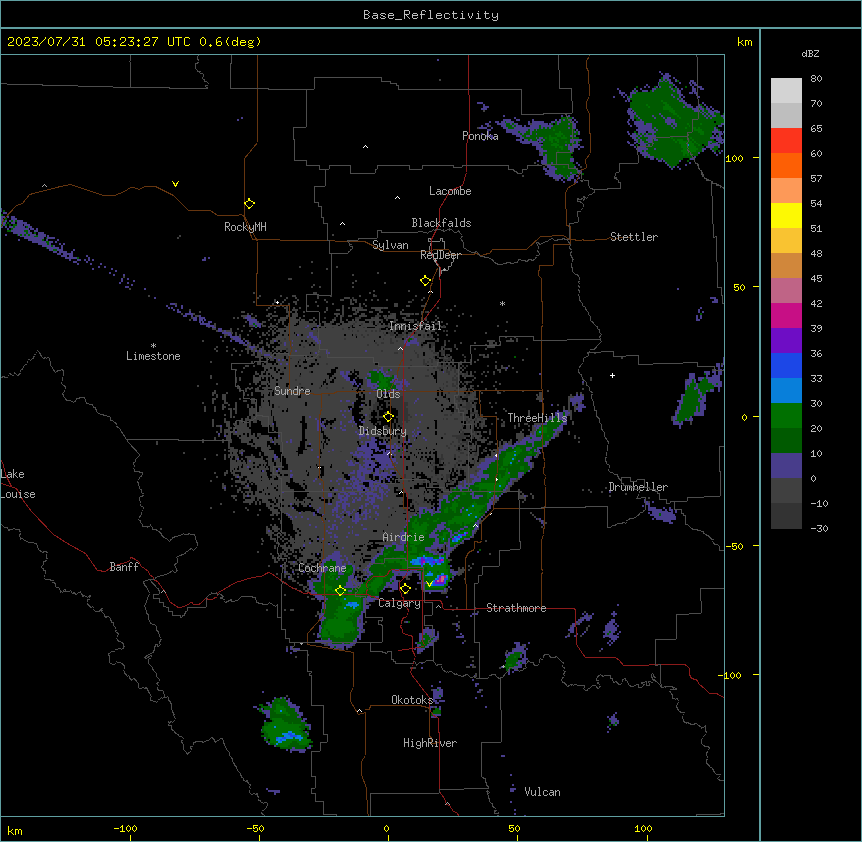This screenshot has width=862, height=842.
Task: Click the RedDeer city label
Action: click(440, 255)
